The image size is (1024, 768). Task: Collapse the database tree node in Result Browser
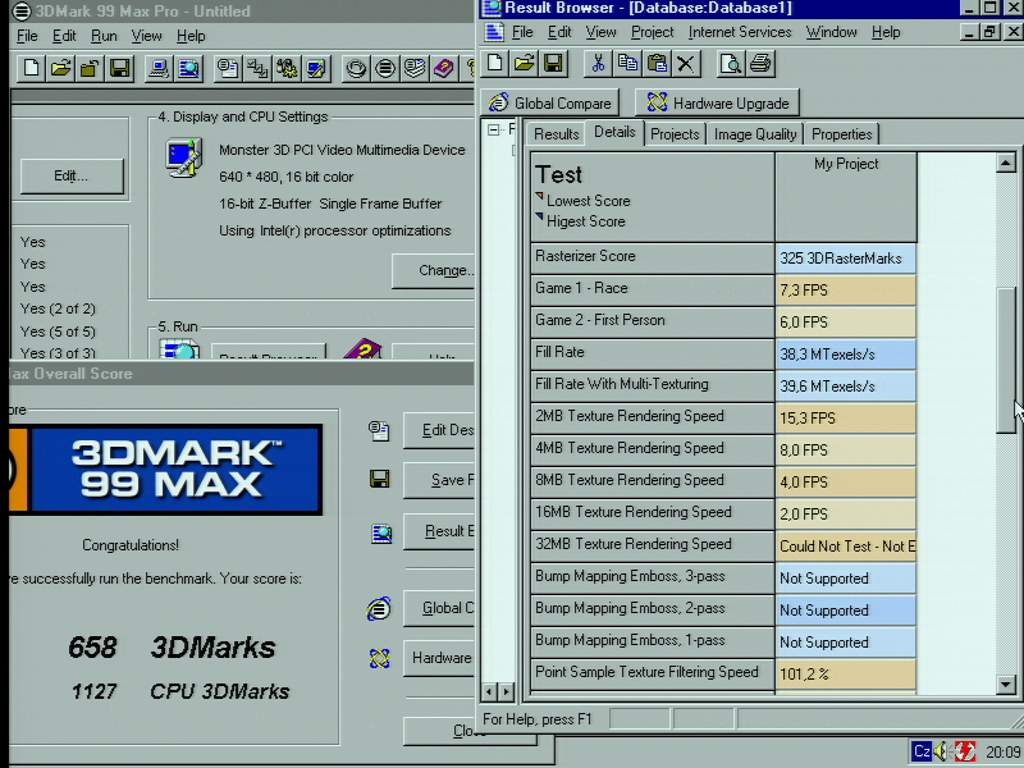pos(494,130)
